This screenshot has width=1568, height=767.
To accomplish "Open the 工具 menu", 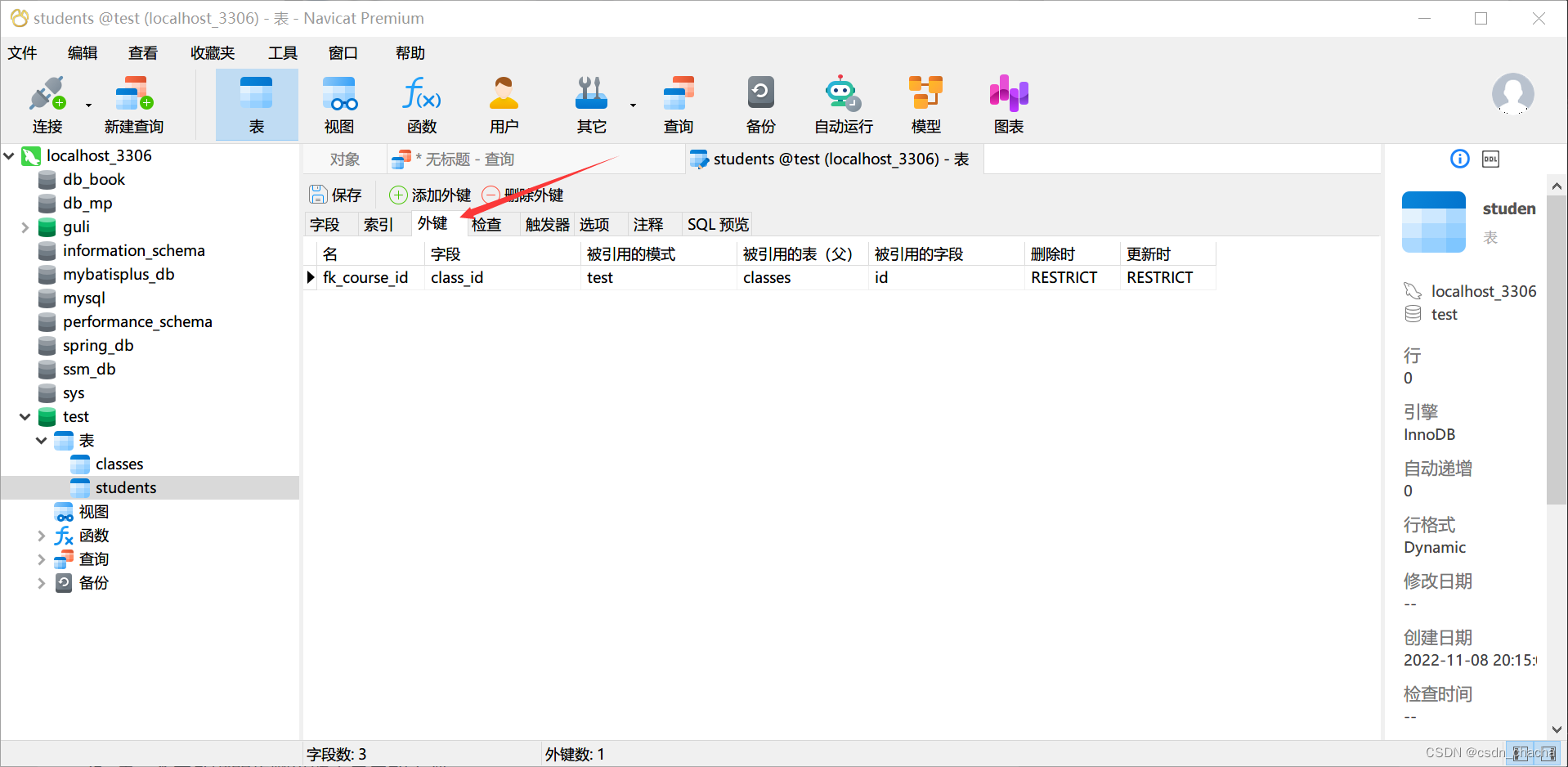I will pos(282,52).
